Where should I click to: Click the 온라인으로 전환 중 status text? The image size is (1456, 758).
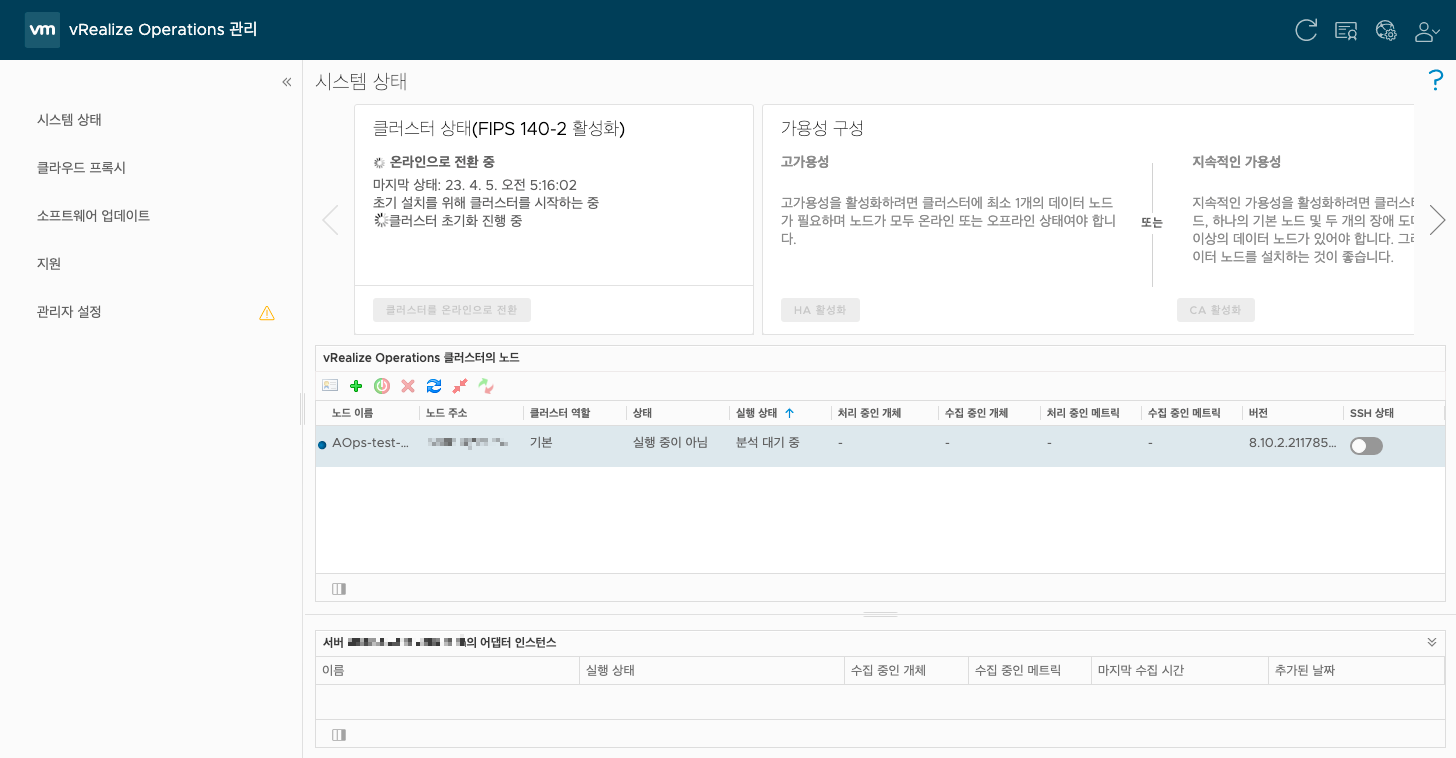(x=442, y=162)
